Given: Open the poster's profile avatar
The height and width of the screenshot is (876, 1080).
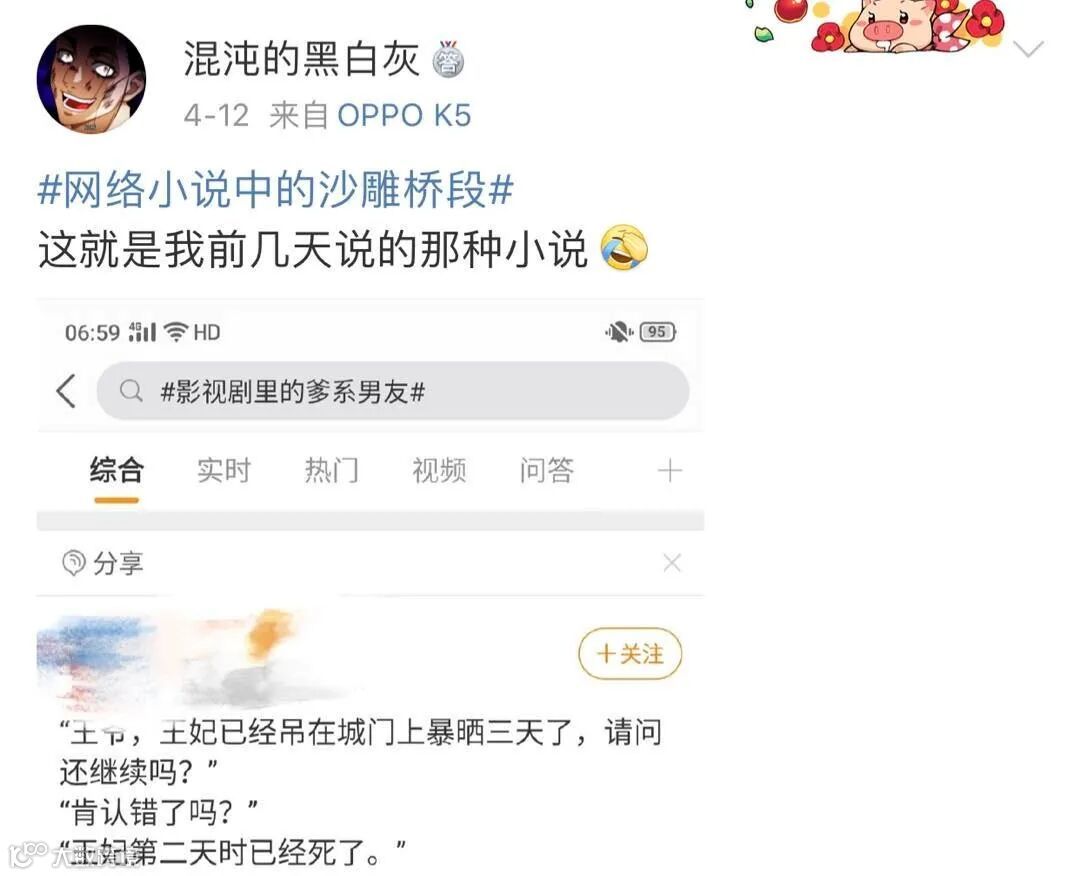Looking at the screenshot, I should point(91,79).
